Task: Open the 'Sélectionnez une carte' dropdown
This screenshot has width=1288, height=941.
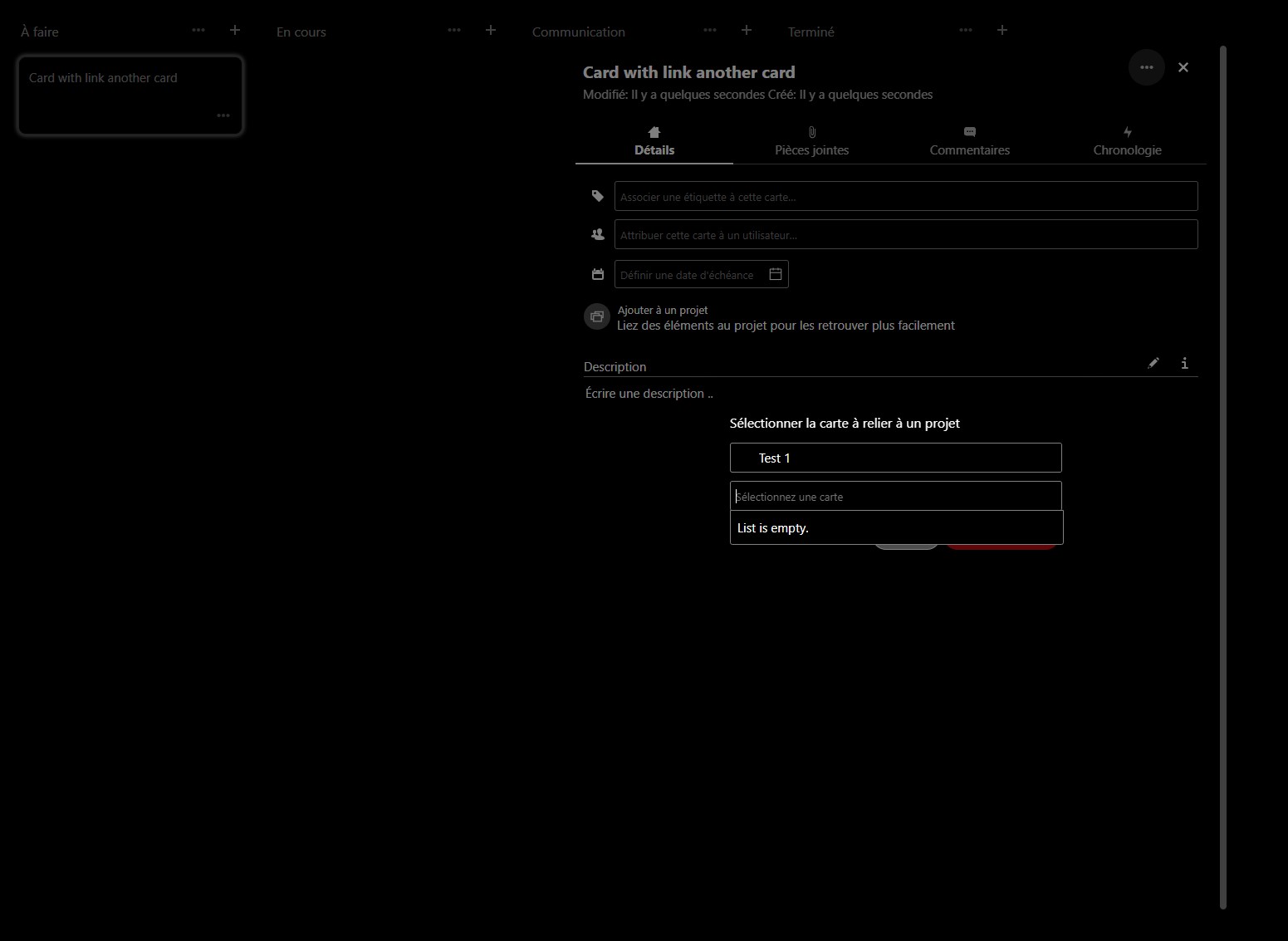Action: pyautogui.click(x=895, y=495)
